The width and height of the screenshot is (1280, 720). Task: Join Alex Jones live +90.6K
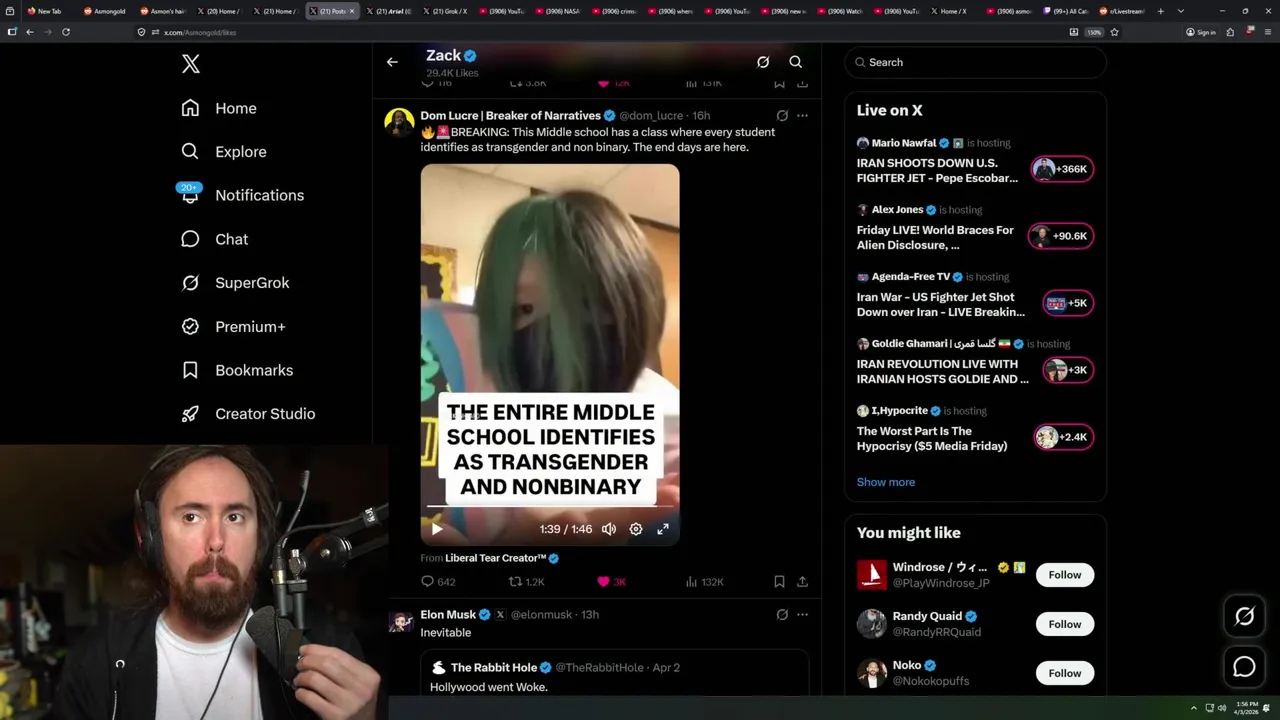(x=1062, y=236)
